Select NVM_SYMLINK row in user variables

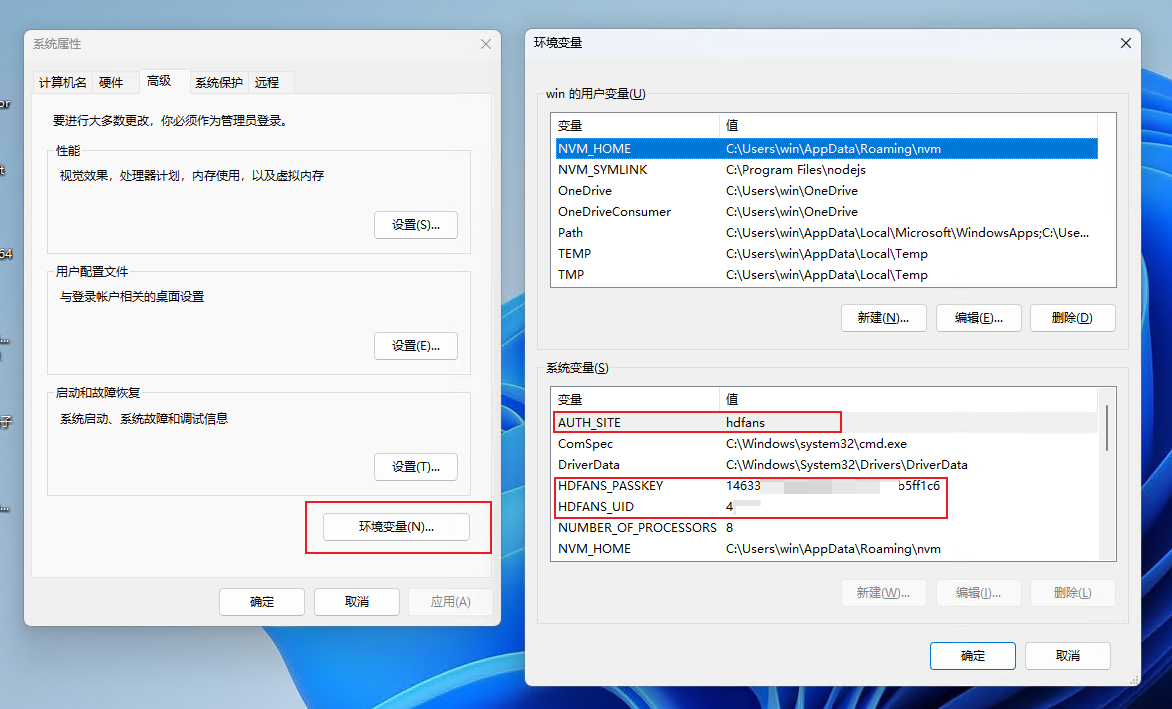tap(603, 170)
